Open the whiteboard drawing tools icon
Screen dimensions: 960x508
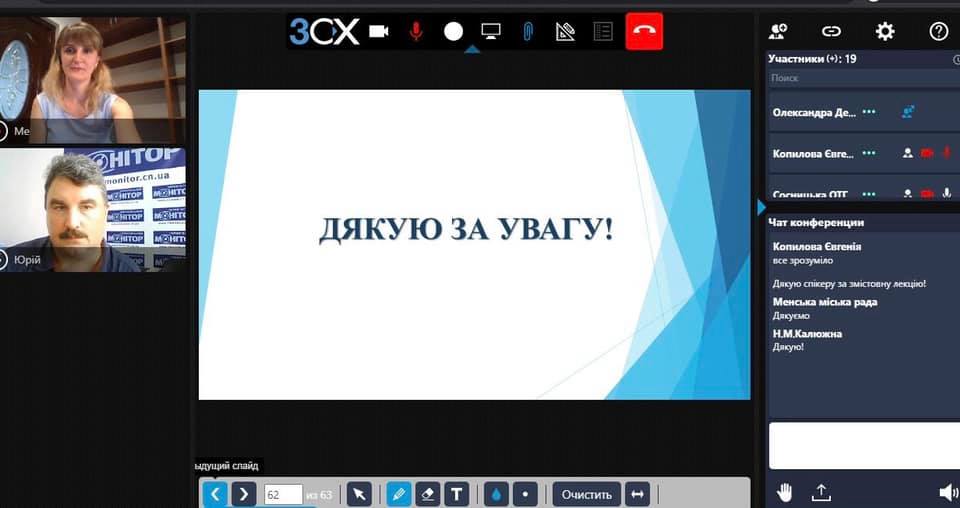tap(565, 31)
